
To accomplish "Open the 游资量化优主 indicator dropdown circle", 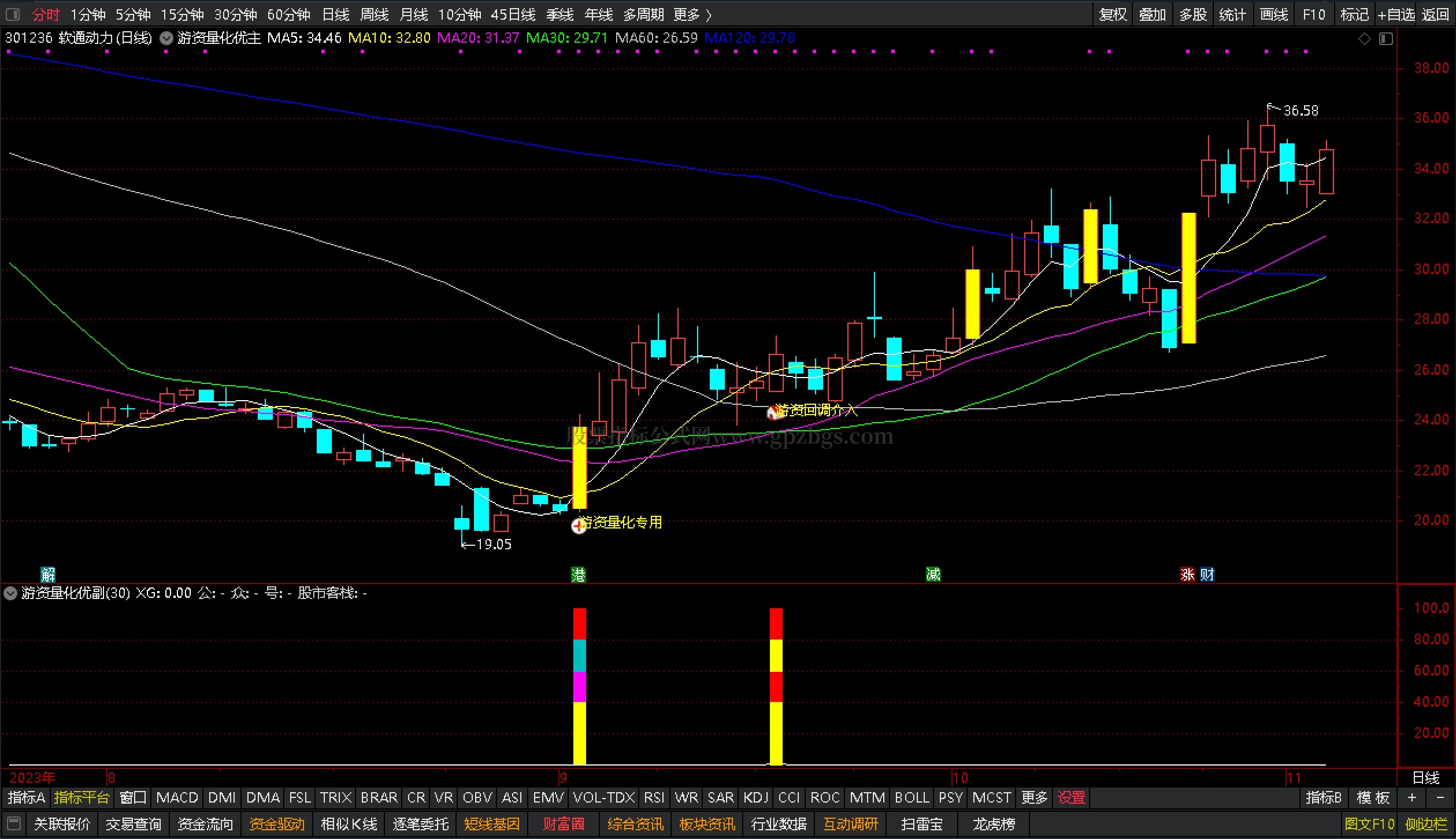I will click(166, 38).
